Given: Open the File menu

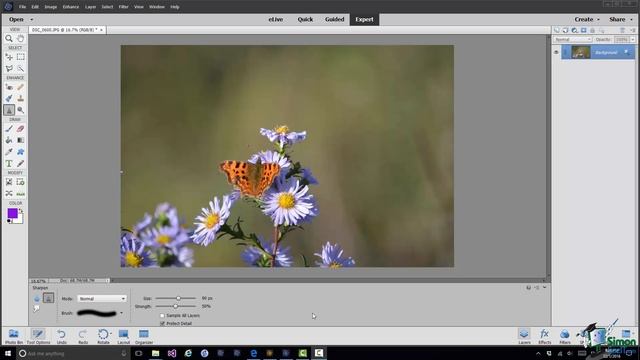Looking at the screenshot, I should click(22, 7).
